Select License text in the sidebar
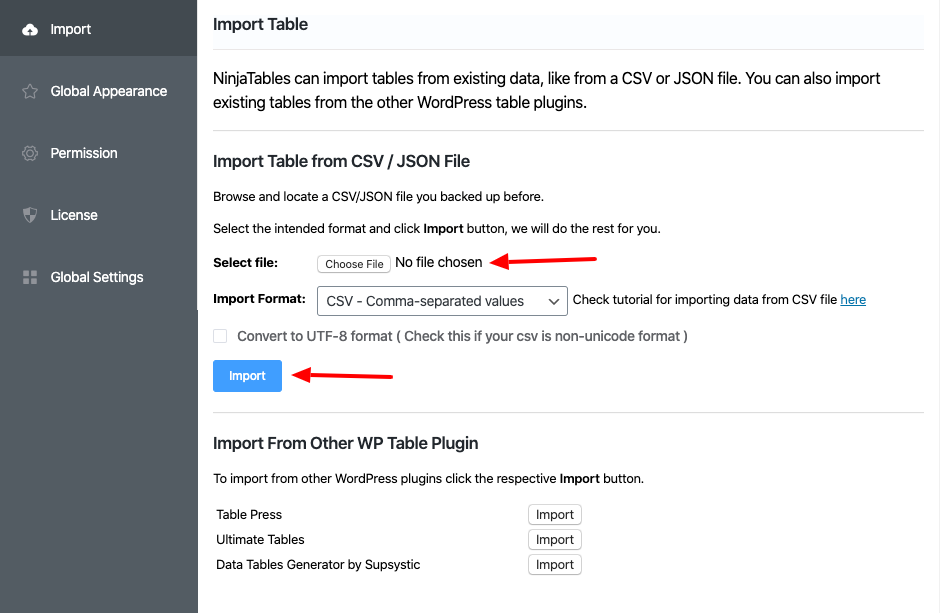The image size is (940, 613). coord(74,216)
